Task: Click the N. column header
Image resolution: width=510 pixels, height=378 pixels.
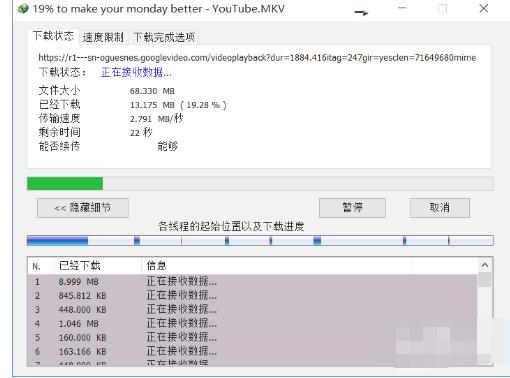Action: click(x=41, y=266)
